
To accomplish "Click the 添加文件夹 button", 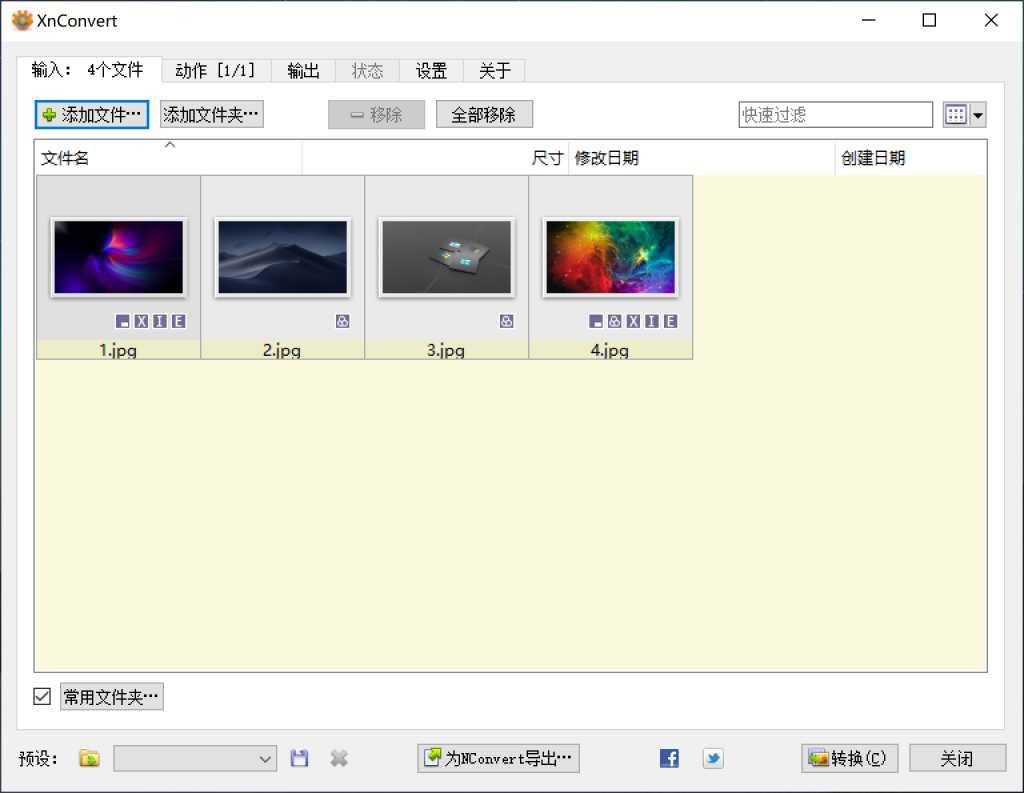I will [x=212, y=115].
